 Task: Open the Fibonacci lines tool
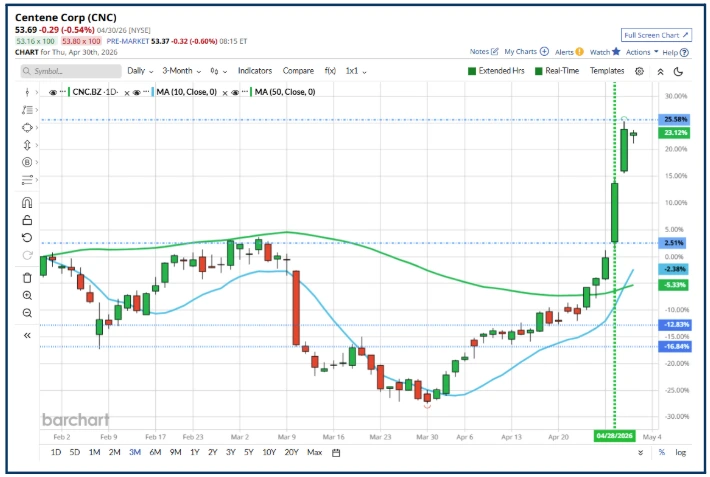tap(27, 180)
